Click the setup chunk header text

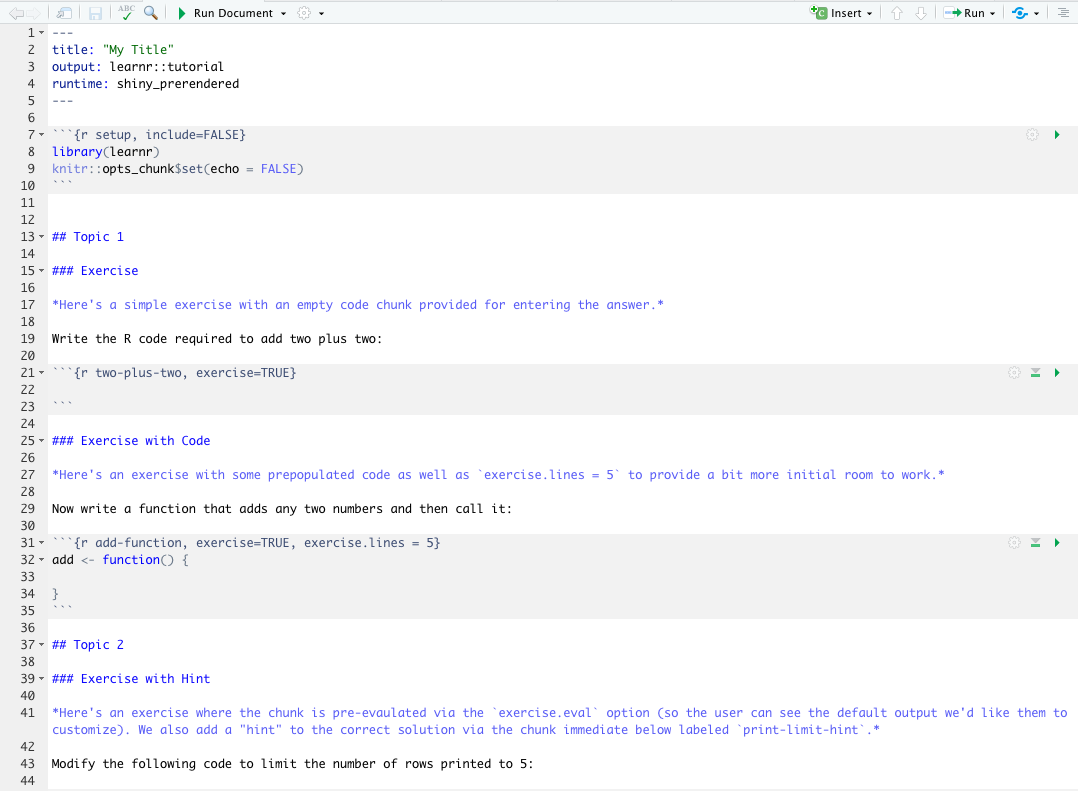coord(148,135)
